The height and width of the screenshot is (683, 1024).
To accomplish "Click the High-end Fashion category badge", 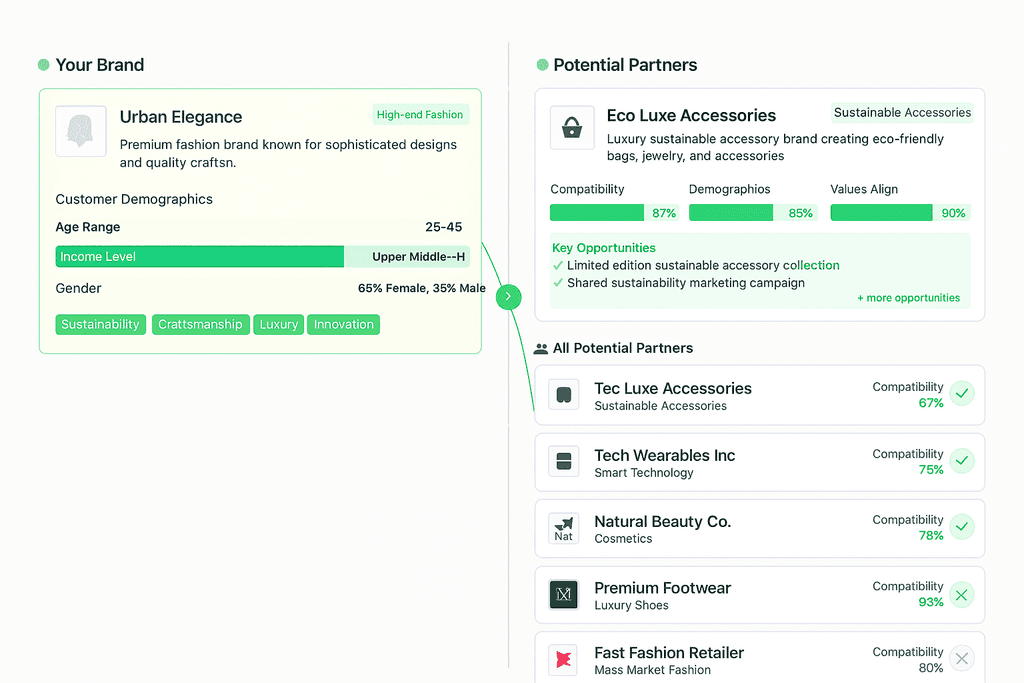I will tap(420, 114).
